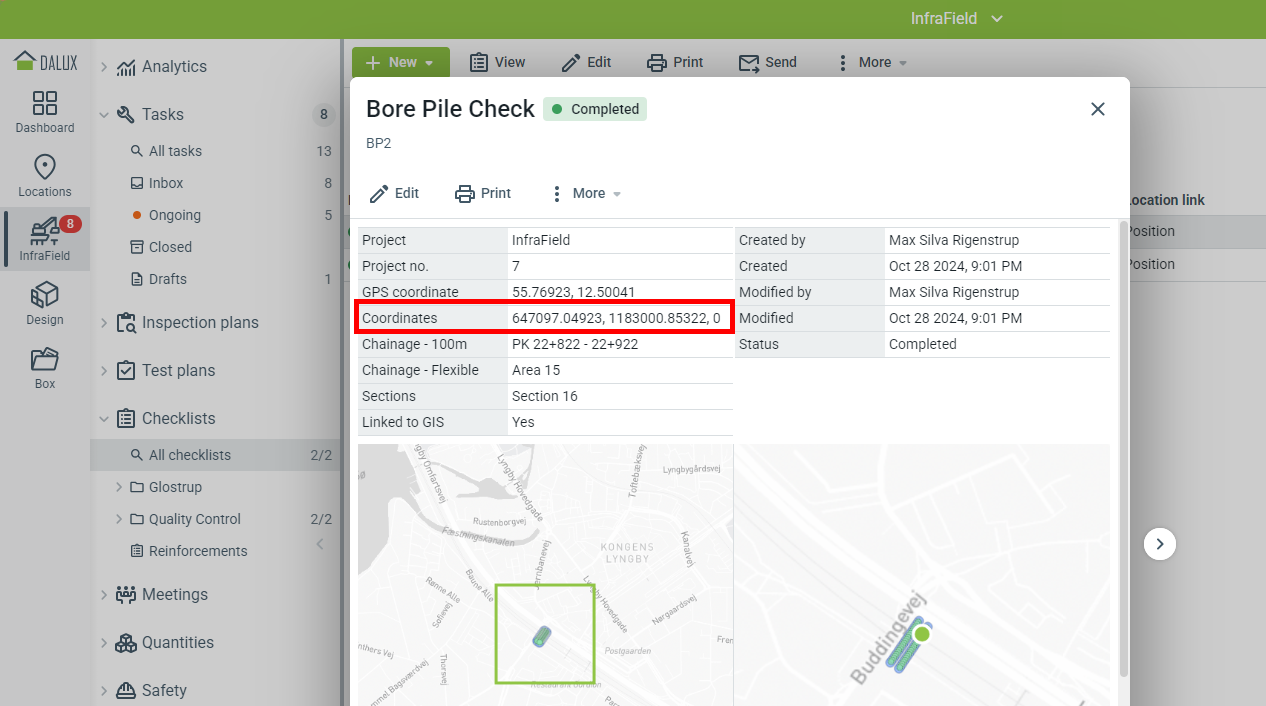Open Ongoing tasks list
Image resolution: width=1266 pixels, height=706 pixels.
175,215
